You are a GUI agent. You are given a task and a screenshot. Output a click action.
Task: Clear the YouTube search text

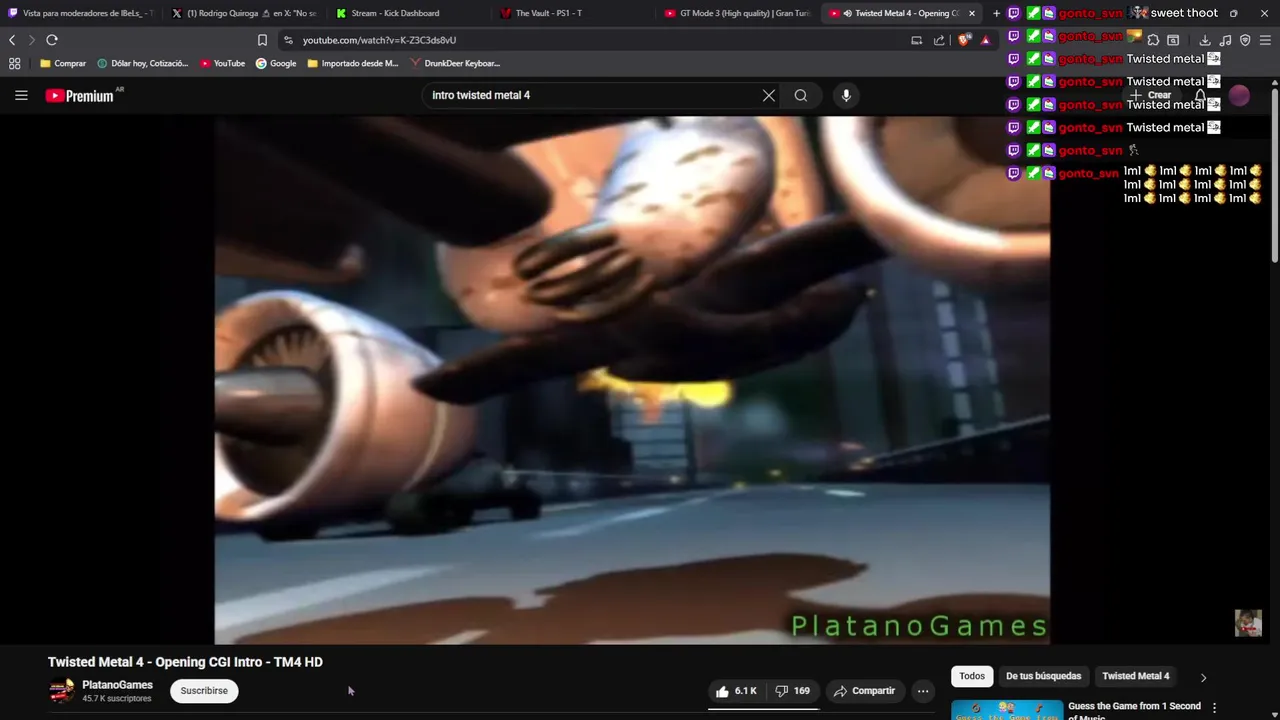coord(768,95)
